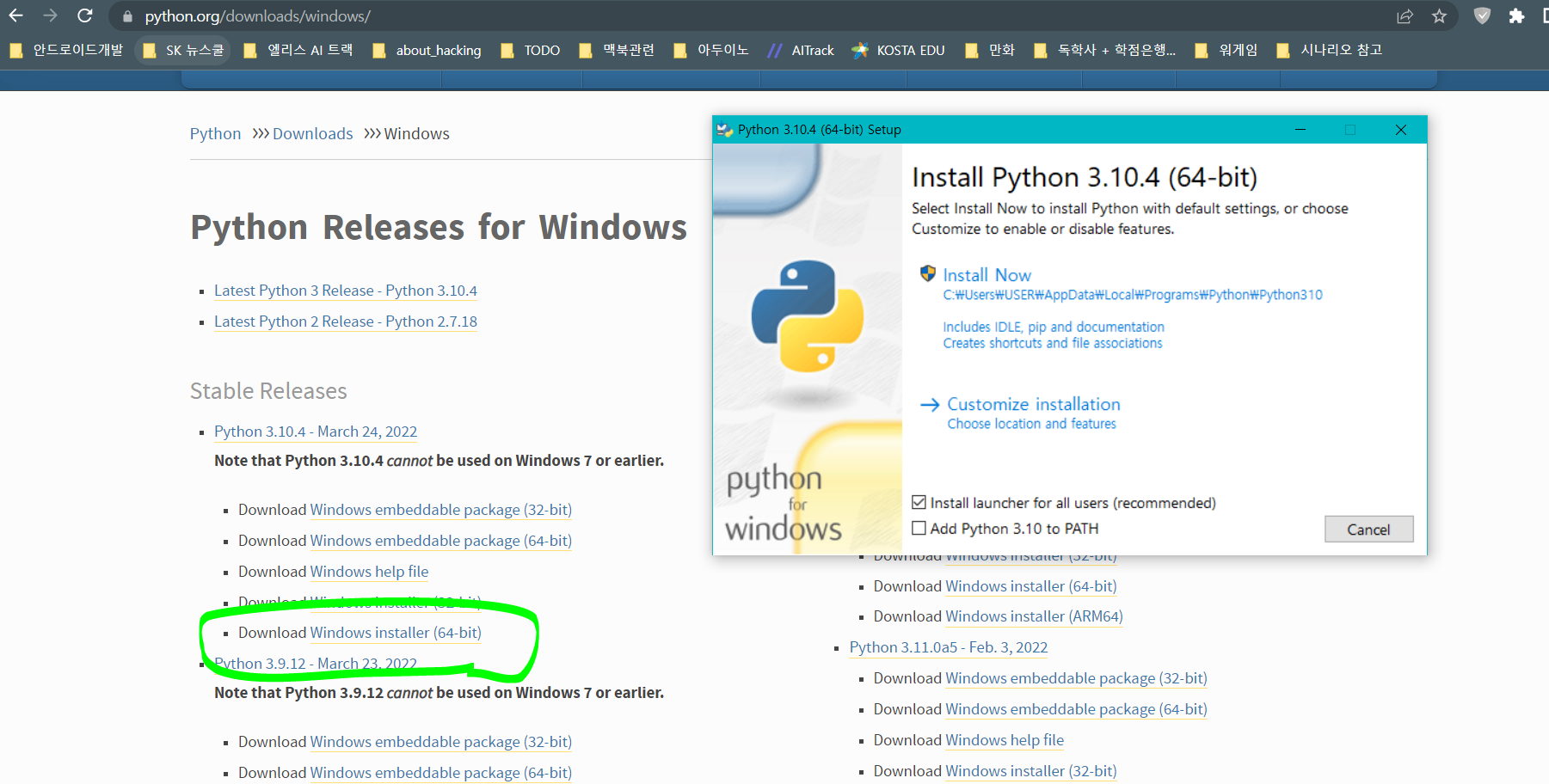Click the Downloads breadcrumb link
Image resolution: width=1549 pixels, height=784 pixels.
[x=312, y=134]
